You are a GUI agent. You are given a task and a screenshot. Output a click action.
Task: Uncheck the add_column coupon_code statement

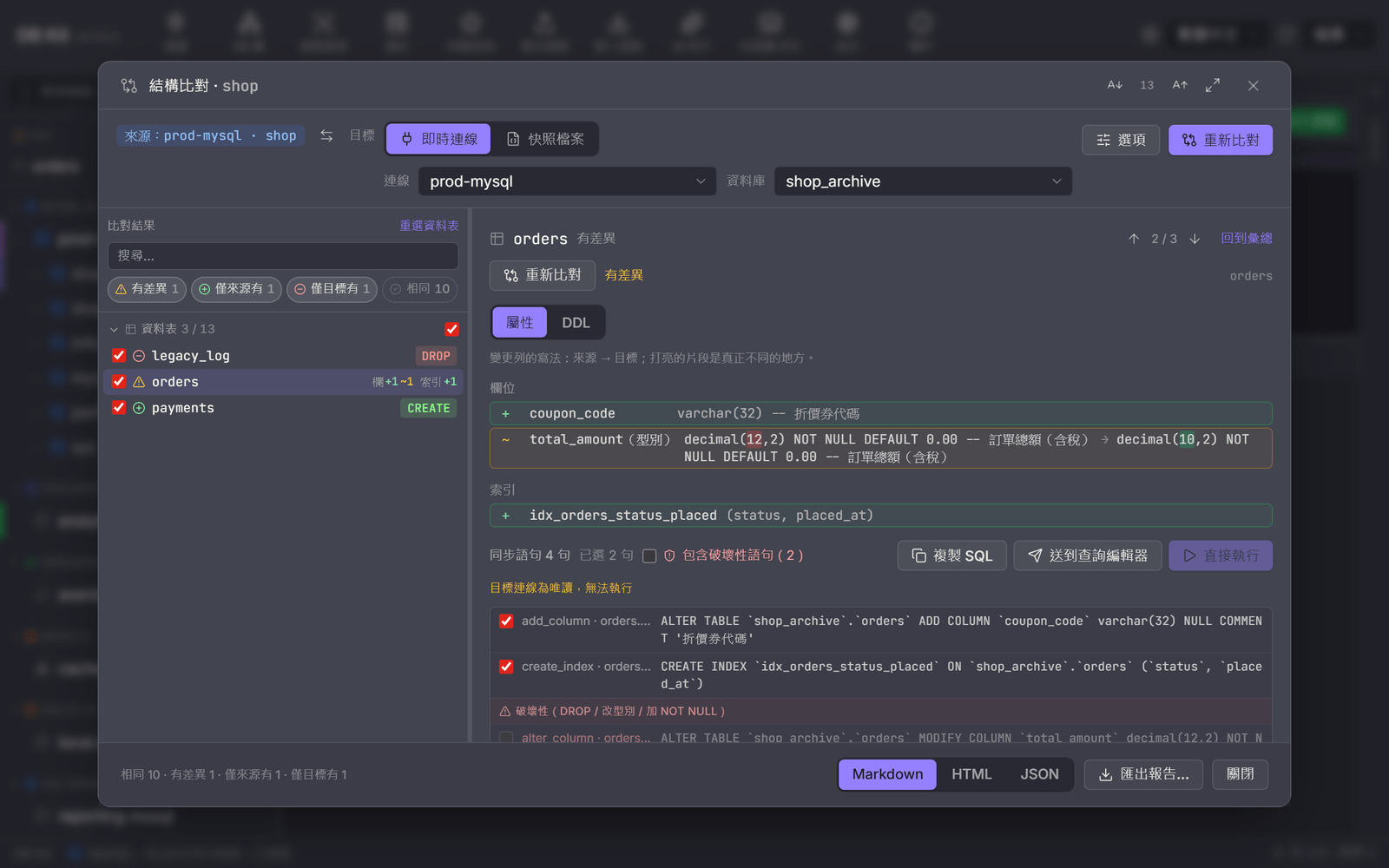click(x=506, y=621)
